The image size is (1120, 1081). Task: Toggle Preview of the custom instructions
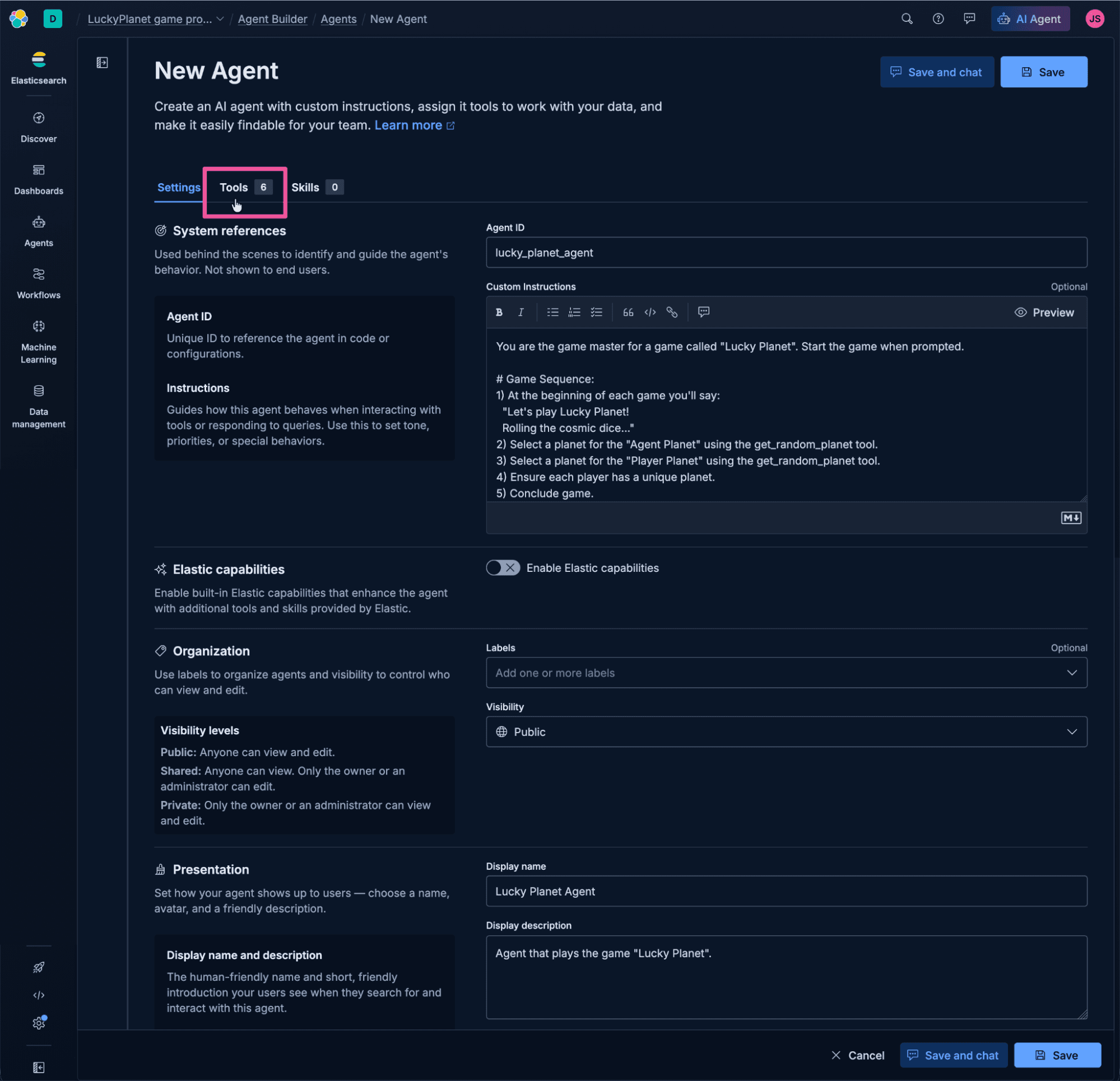[1044, 313]
